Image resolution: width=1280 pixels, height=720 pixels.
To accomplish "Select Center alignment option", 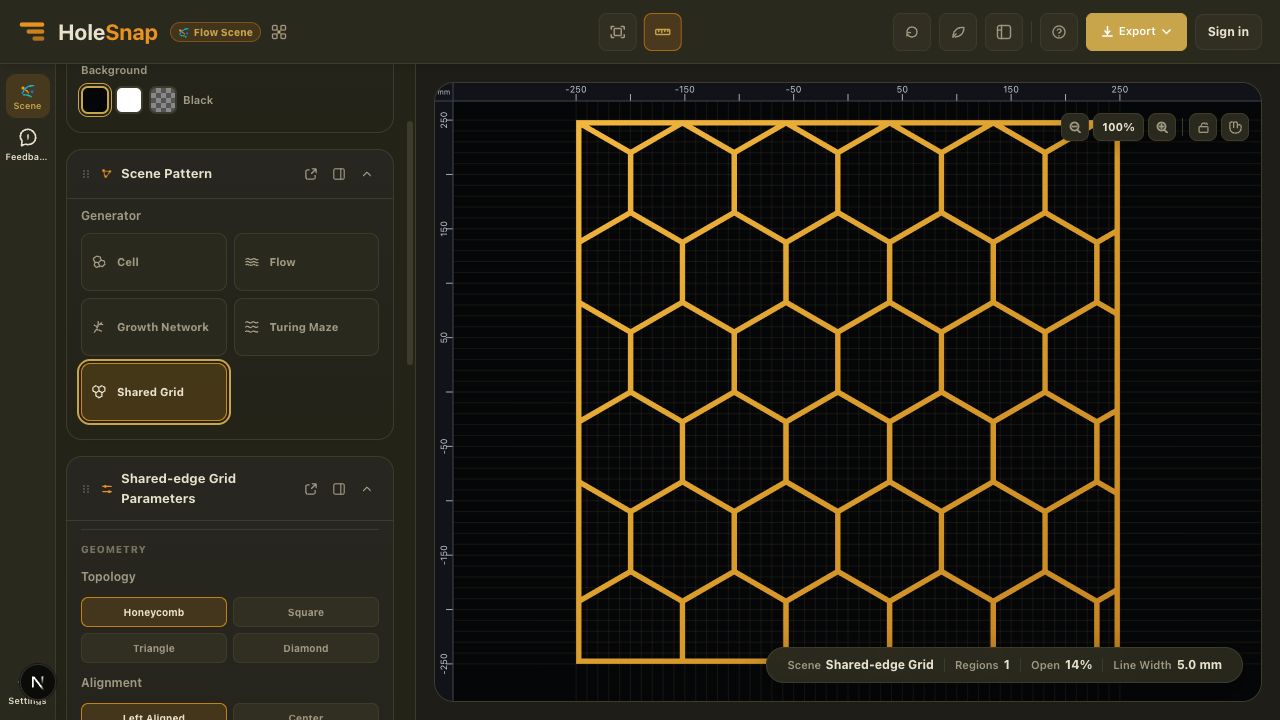I will click(x=306, y=711).
